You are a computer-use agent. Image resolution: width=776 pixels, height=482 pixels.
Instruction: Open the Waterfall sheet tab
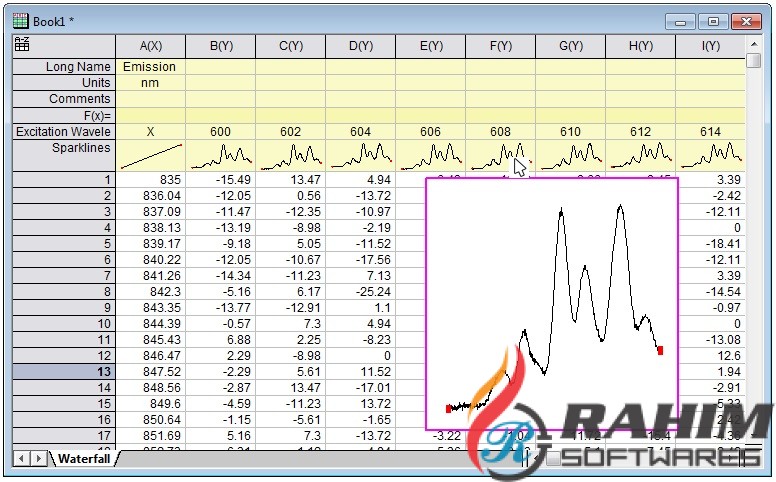pyautogui.click(x=84, y=459)
